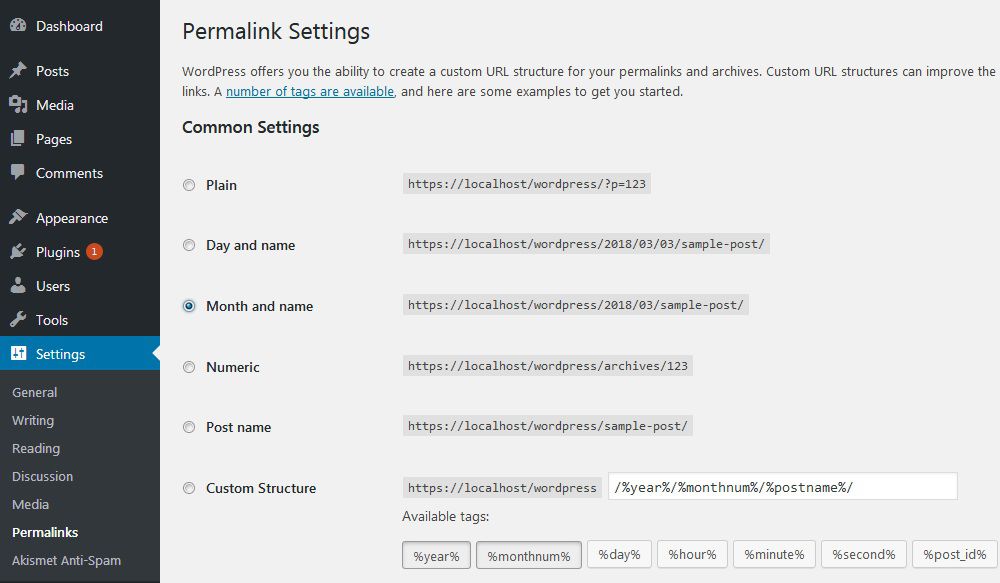This screenshot has width=1000, height=583.
Task: Open General settings submenu
Action: [x=34, y=392]
